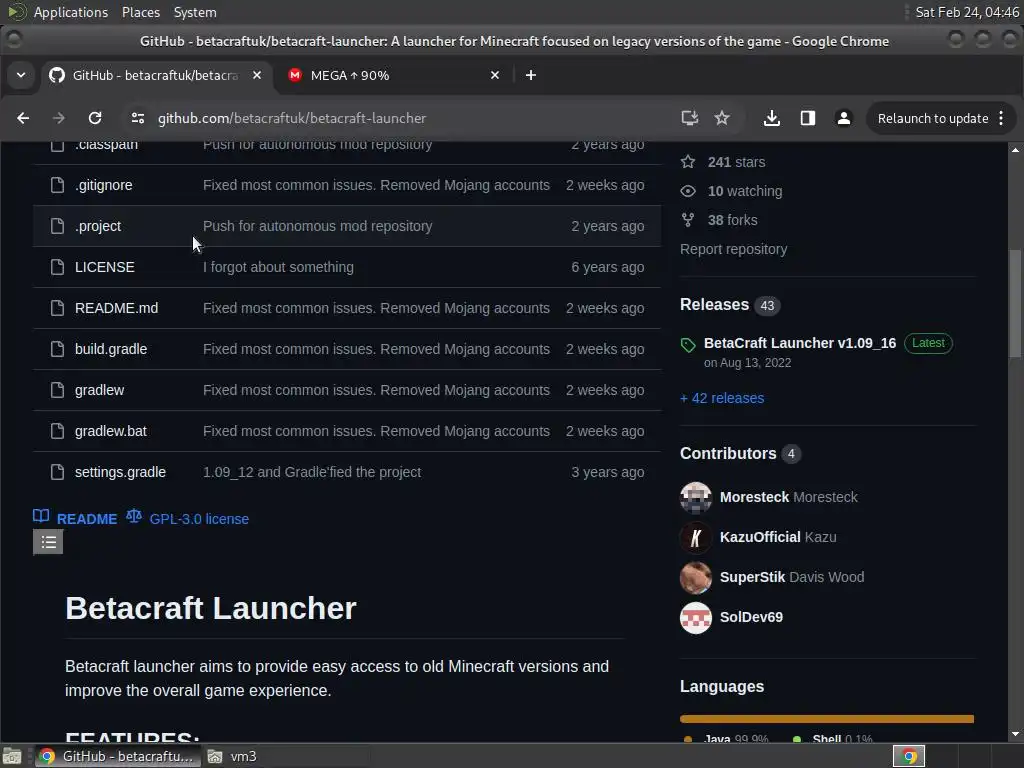Screen dimensions: 1024x768
Task: Open the LICENSE file
Action: click(x=104, y=267)
